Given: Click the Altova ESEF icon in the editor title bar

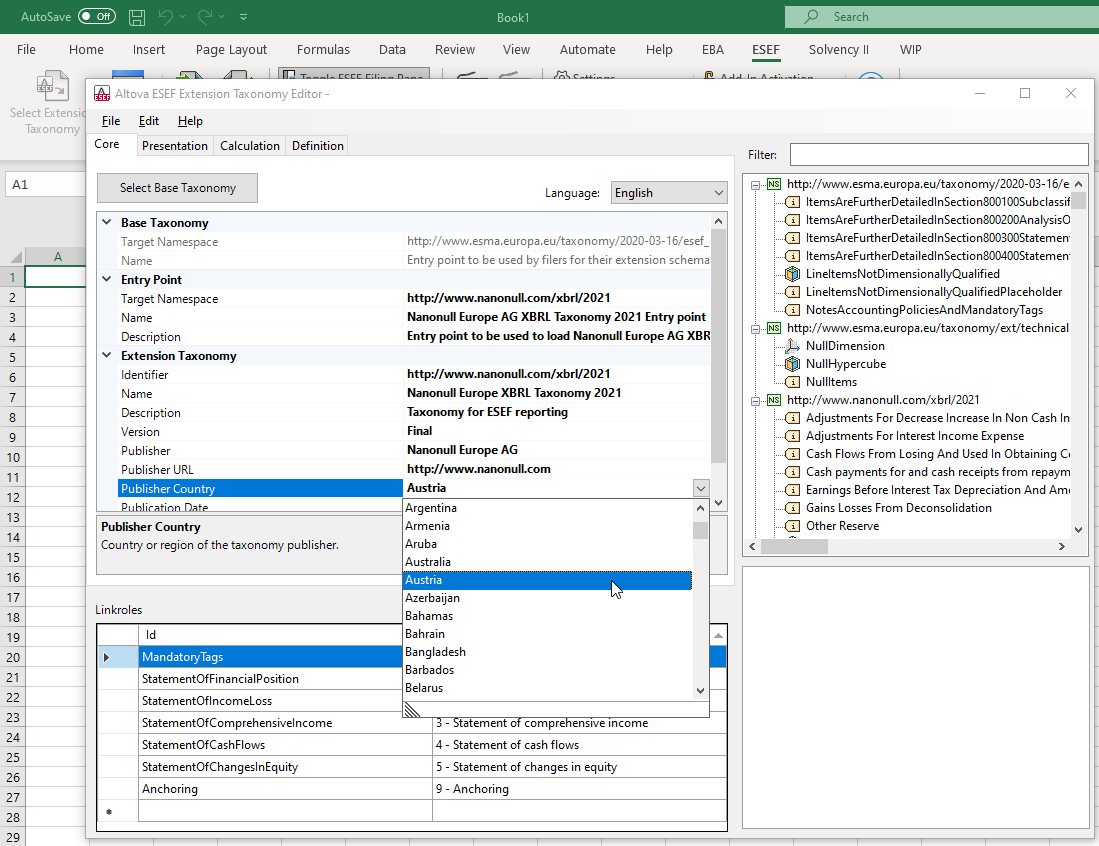Looking at the screenshot, I should tap(101, 94).
